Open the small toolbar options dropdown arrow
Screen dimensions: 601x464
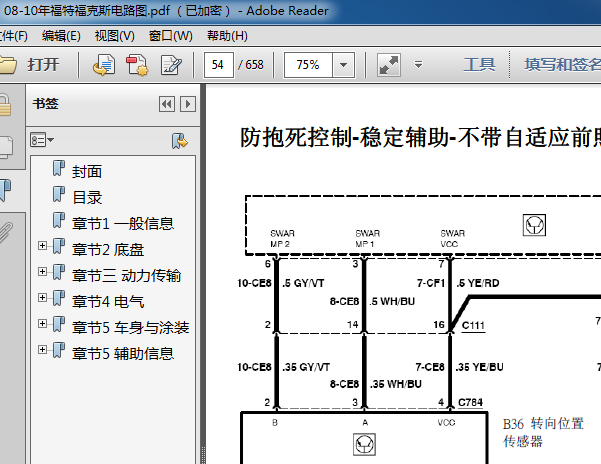(419, 64)
